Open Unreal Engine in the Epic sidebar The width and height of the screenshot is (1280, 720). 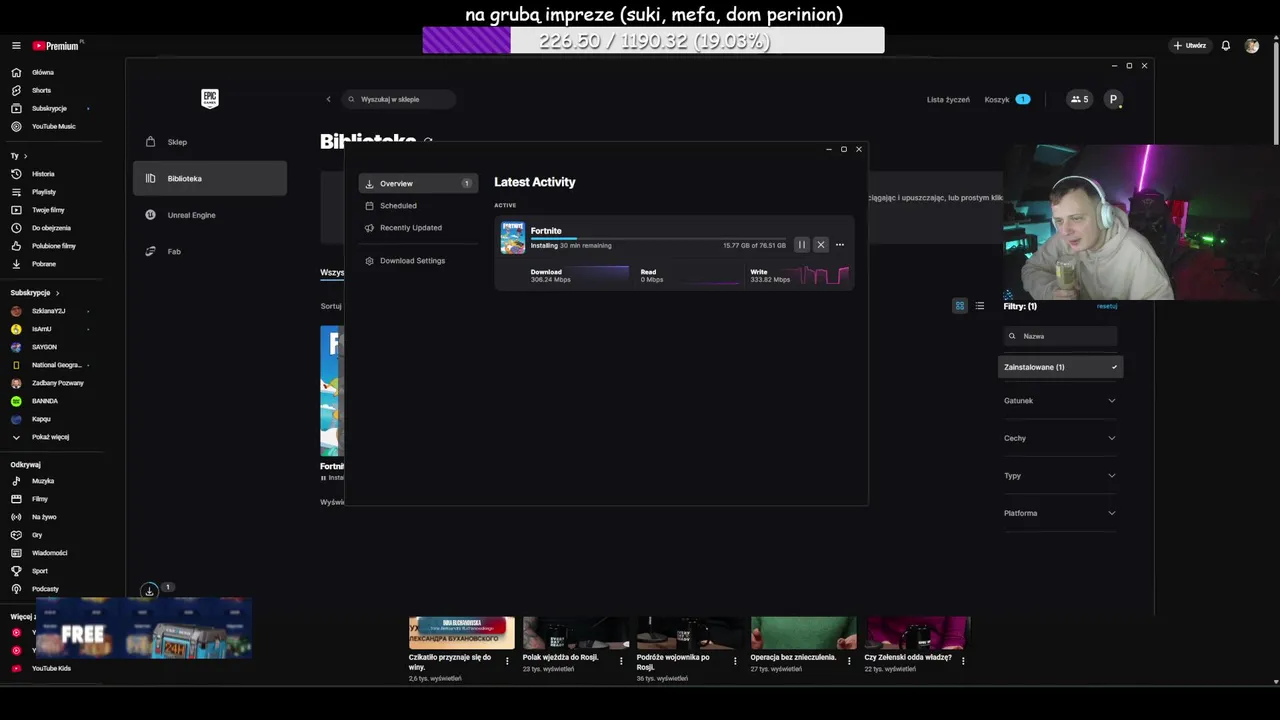[210, 215]
